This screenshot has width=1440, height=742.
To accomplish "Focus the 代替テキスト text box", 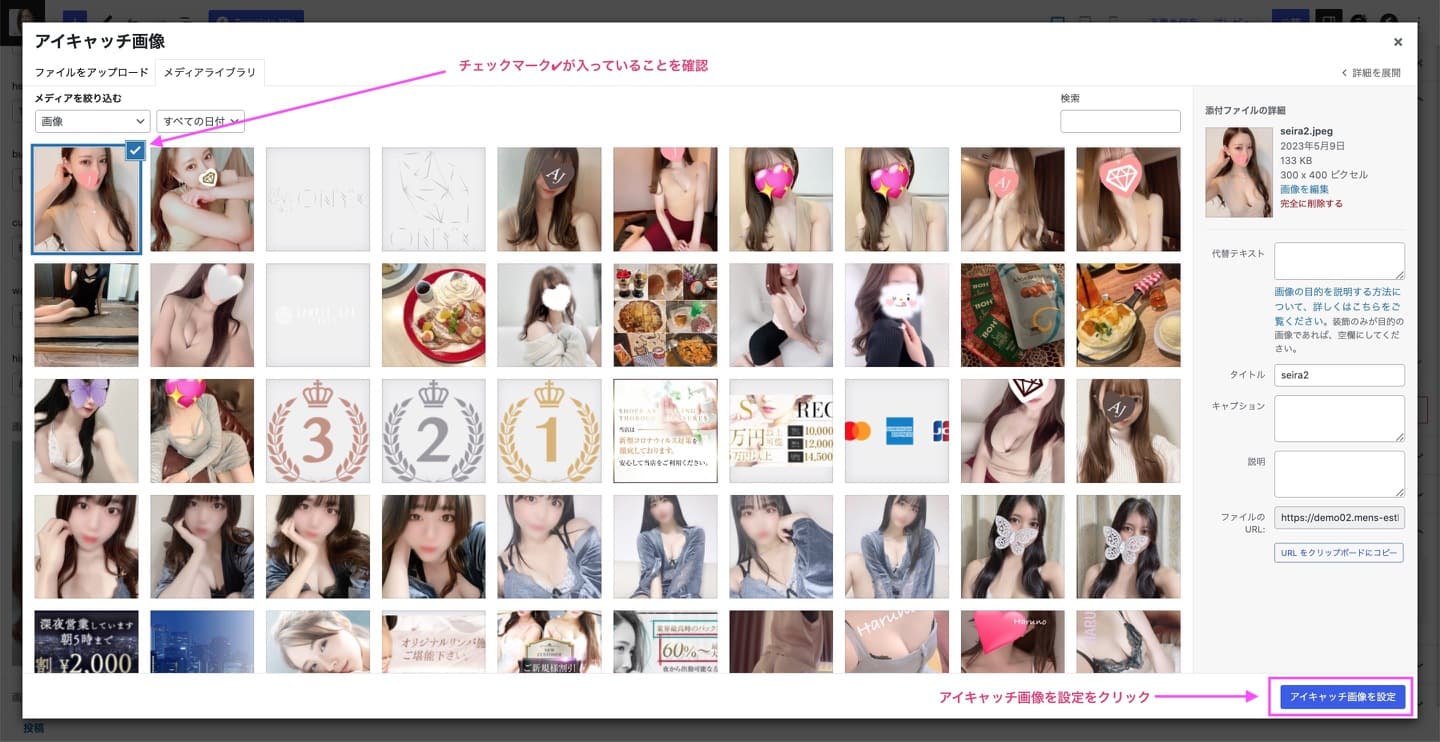I will click(1339, 261).
